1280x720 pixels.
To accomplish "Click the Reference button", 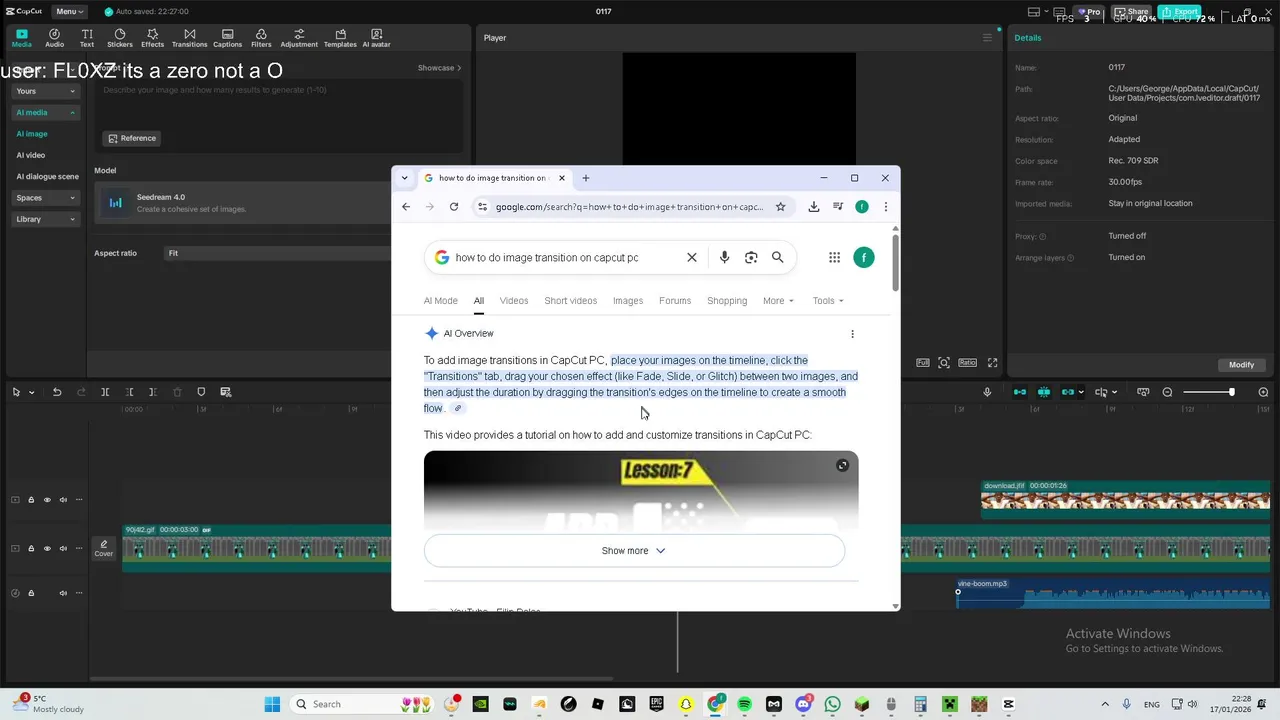I will (132, 138).
